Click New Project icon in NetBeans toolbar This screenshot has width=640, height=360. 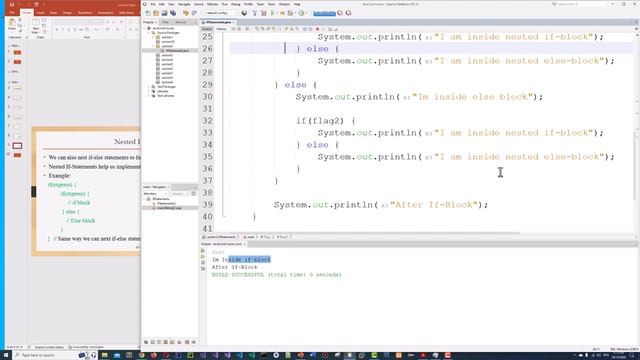point(156,13)
